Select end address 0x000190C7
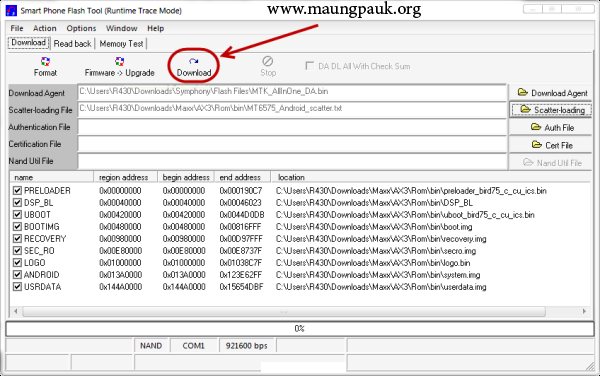The height and width of the screenshot is (376, 600). pos(241,190)
